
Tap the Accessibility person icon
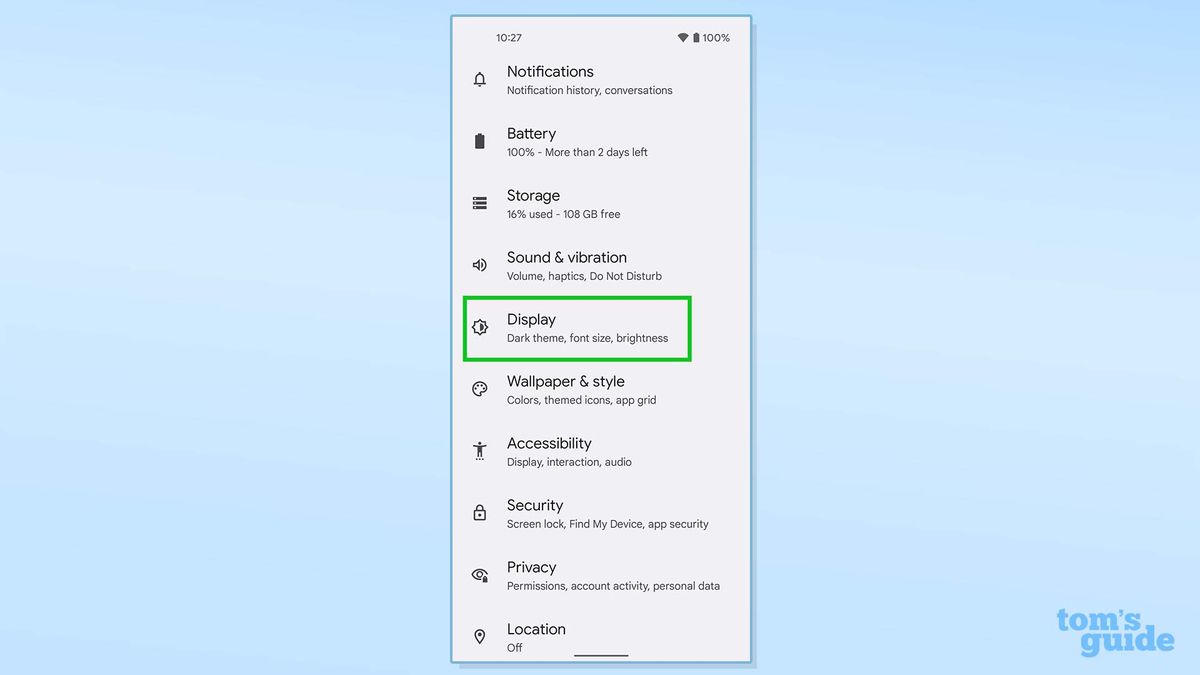479,451
